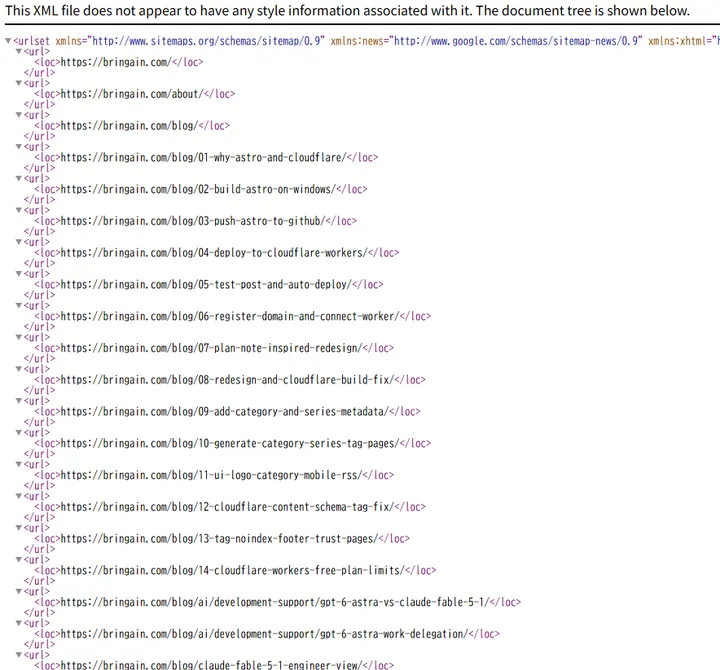Click the 01-why-astro-and-cloudflare URL text
The width and height of the screenshot is (720, 670).
tap(203, 158)
